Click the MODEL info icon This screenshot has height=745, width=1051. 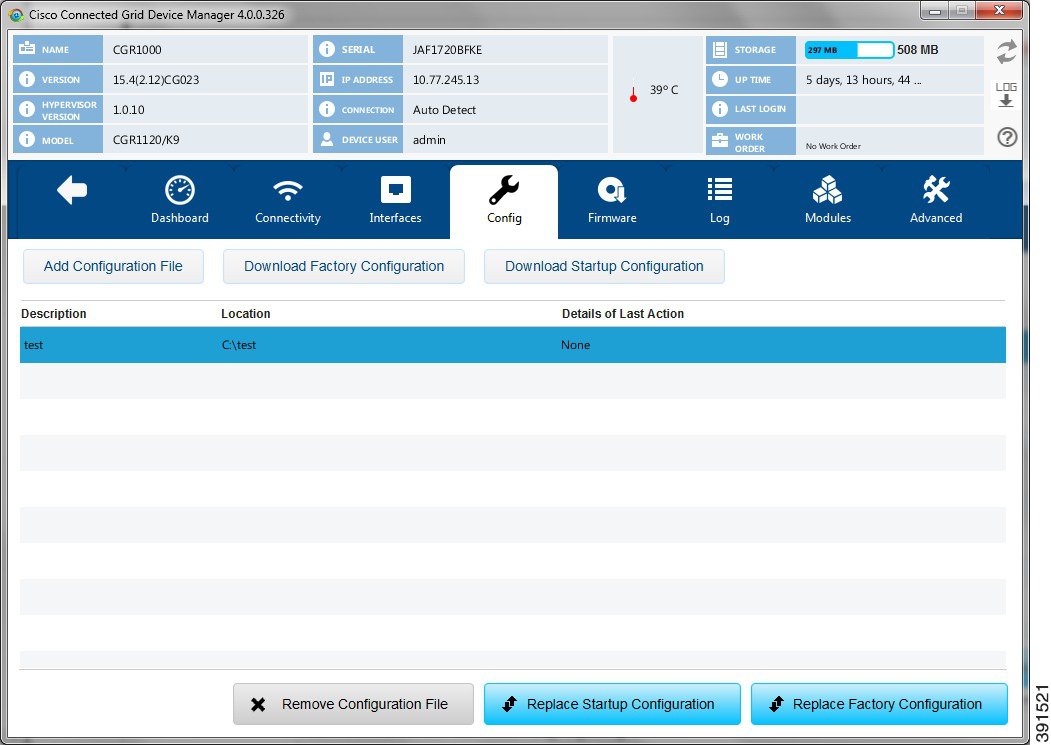pyautogui.click(x=27, y=139)
